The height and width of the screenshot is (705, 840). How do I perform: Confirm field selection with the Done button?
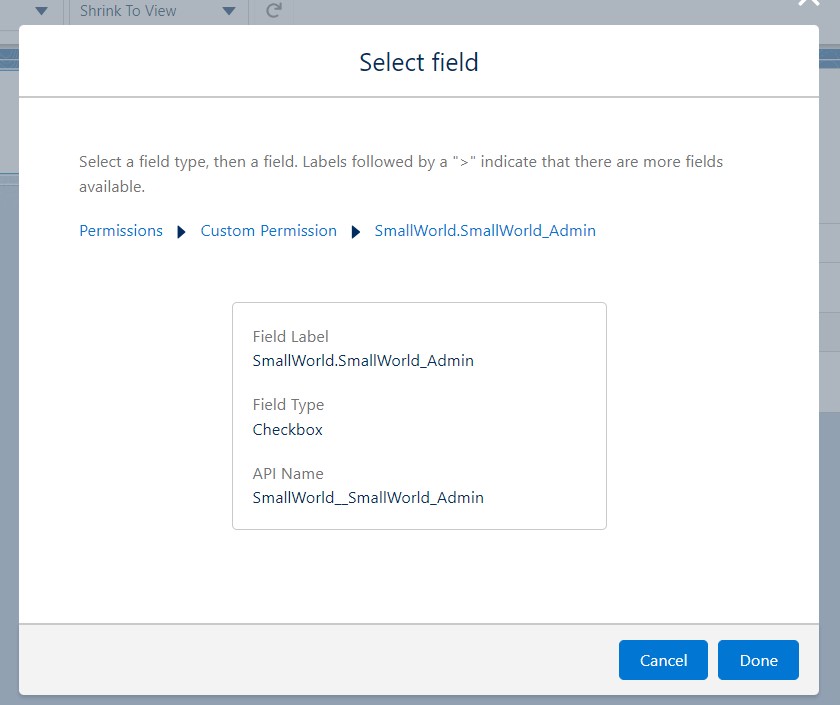tap(758, 660)
